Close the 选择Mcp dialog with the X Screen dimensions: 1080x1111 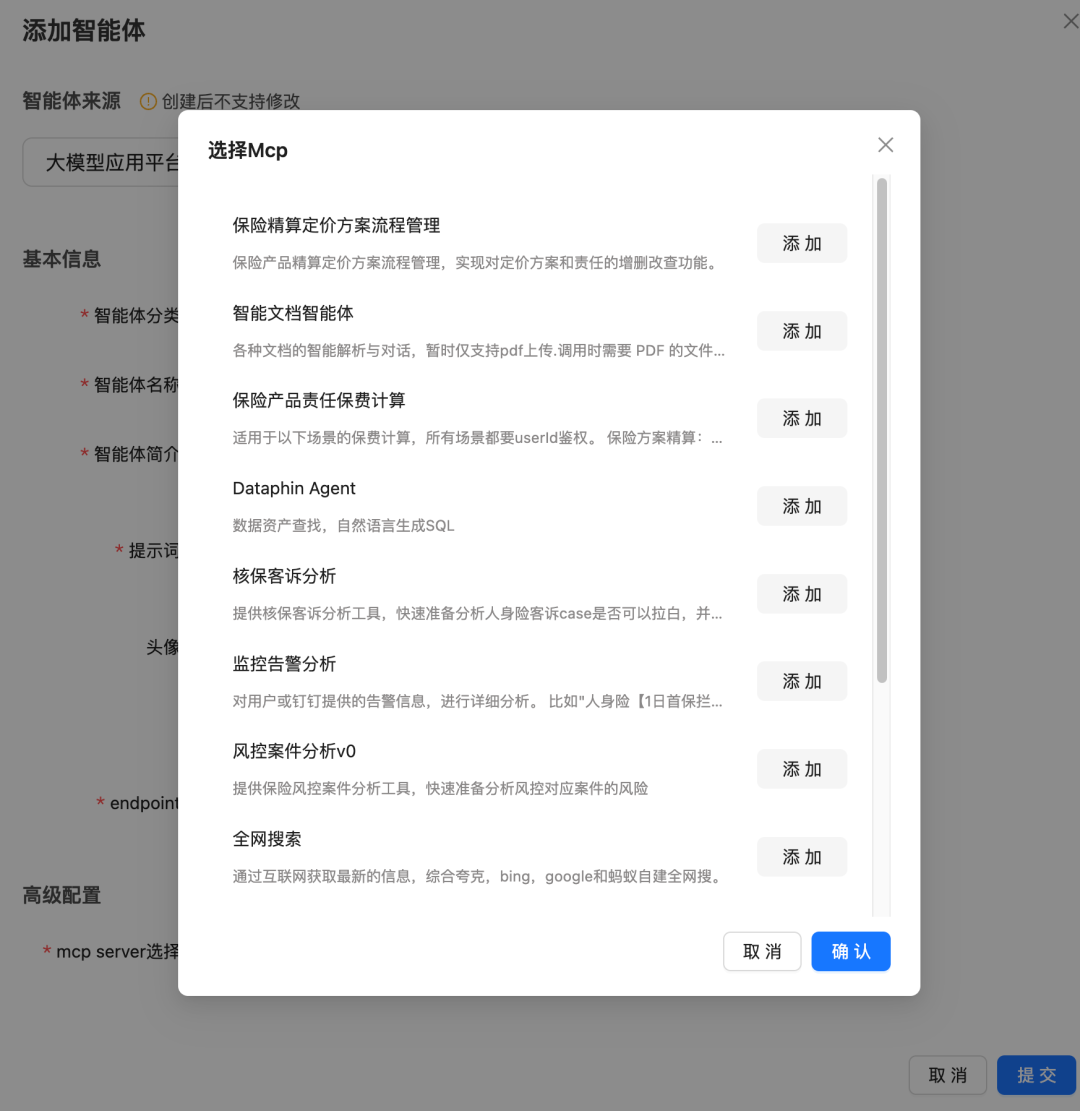point(884,144)
